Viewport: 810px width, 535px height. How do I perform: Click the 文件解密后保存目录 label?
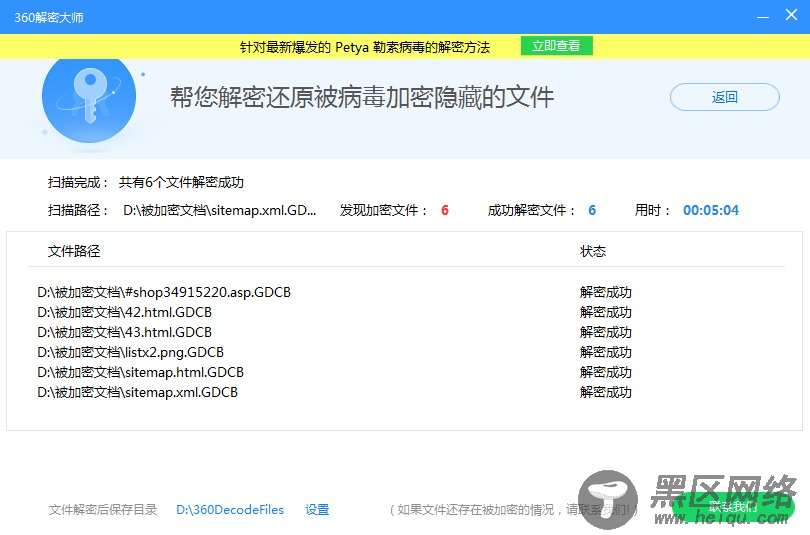[103, 510]
